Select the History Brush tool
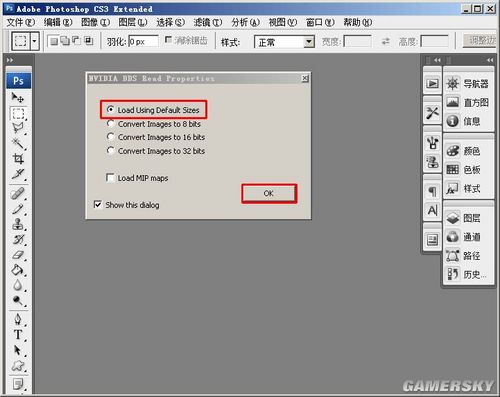 pos(18,239)
